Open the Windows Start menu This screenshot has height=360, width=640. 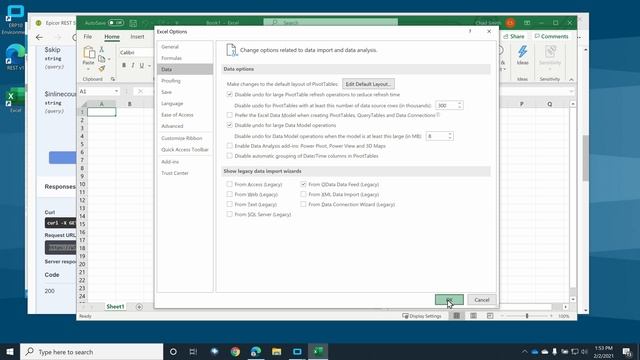(10, 351)
